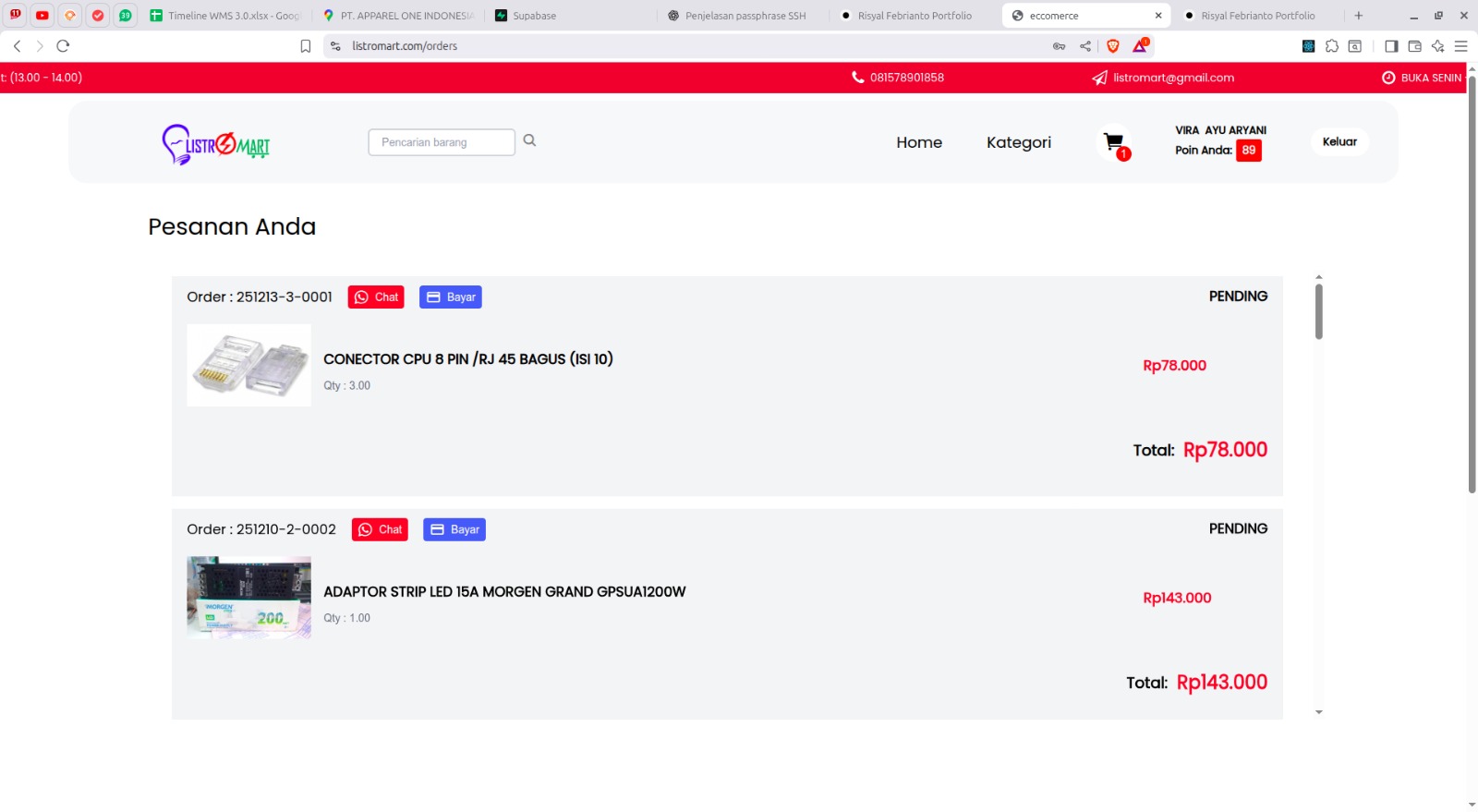
Task: Click the share icon in address bar
Action: [1085, 46]
